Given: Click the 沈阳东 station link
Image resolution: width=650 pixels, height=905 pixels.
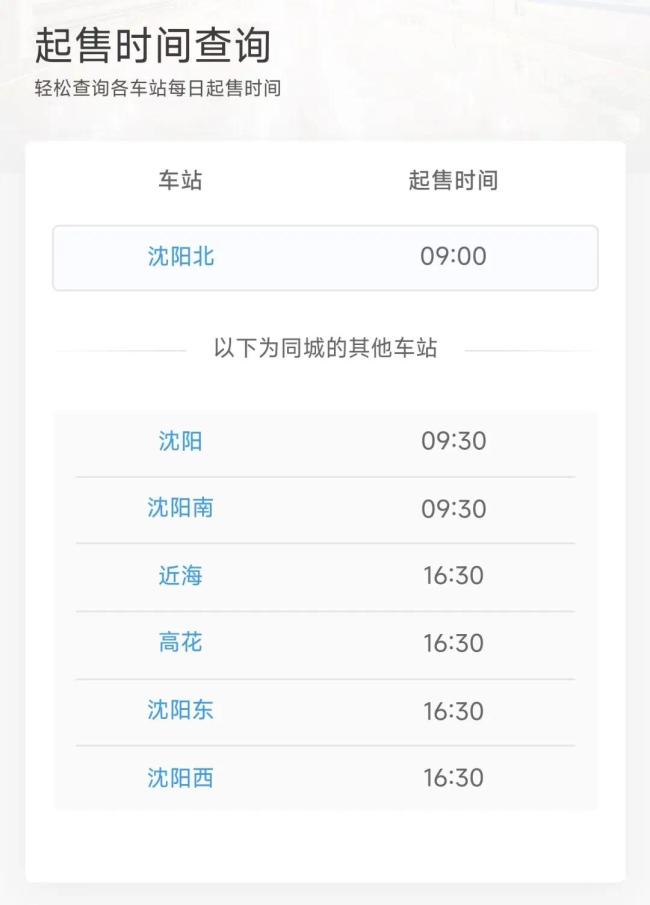Looking at the screenshot, I should point(178,710).
